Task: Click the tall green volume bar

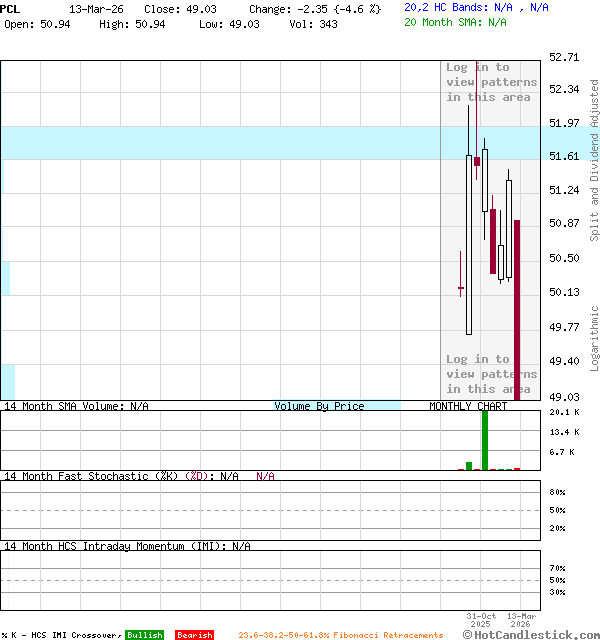Action: pyautogui.click(x=485, y=439)
